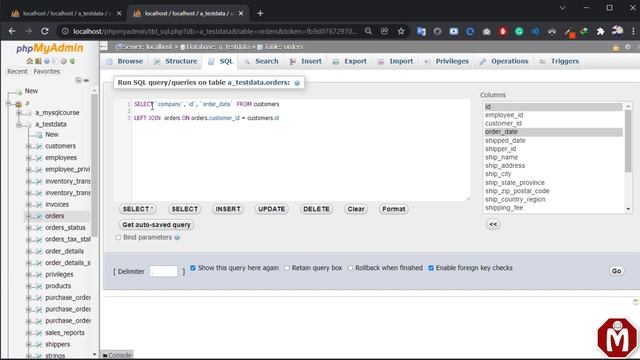Run the query with Go button
The image size is (640, 360).
(616, 271)
